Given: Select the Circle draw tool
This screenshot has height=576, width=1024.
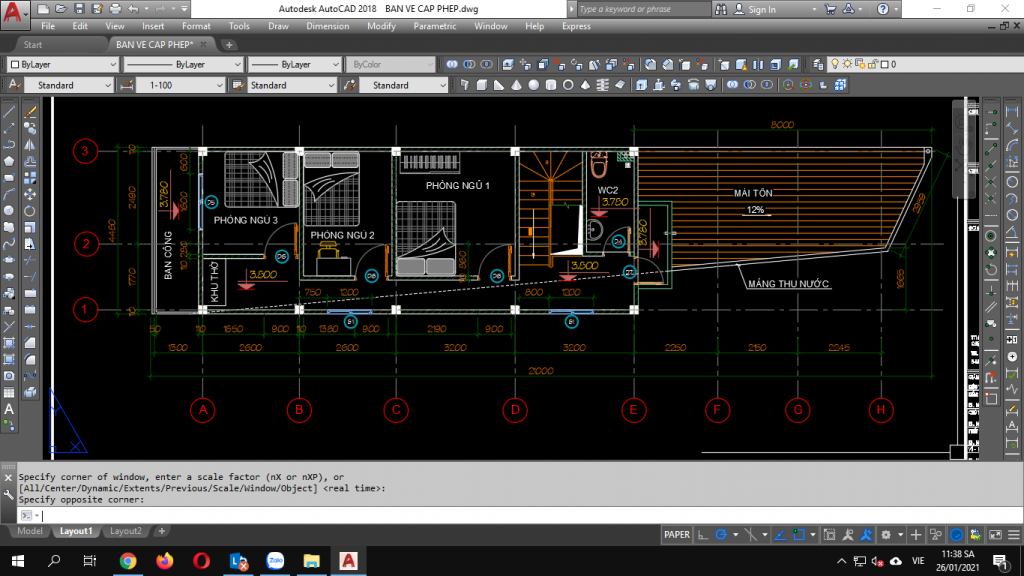Looking at the screenshot, I should [9, 211].
